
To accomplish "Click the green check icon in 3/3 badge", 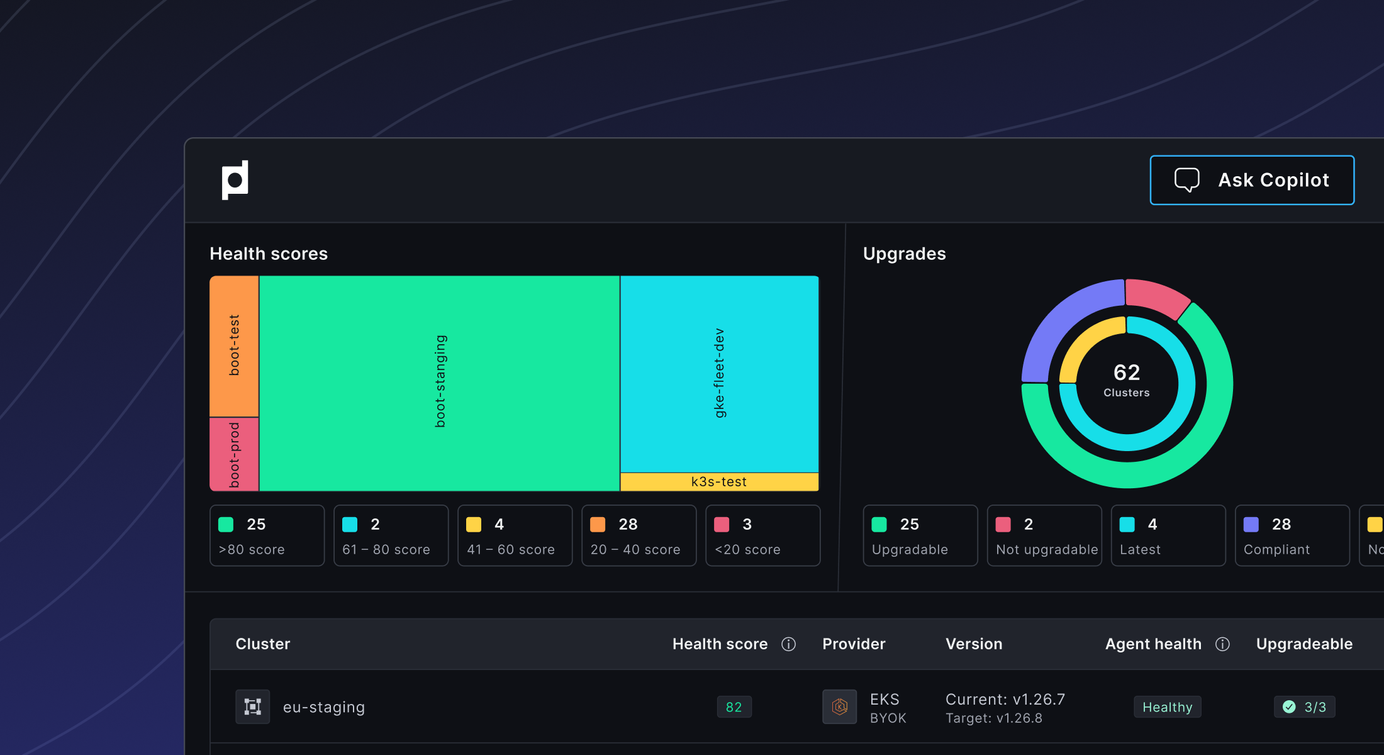I will pos(1289,707).
